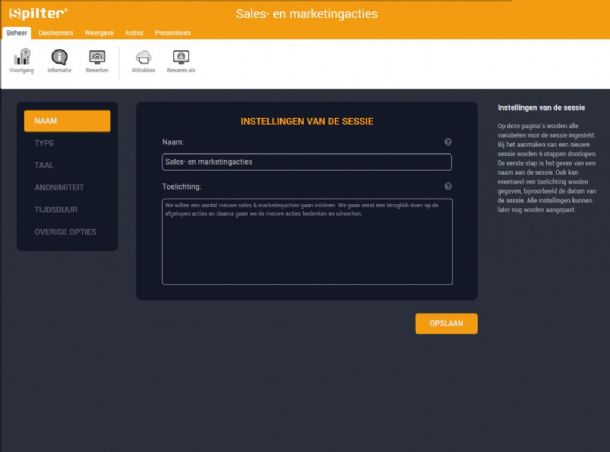Open the Deelnemers tab
Viewport: 610px width, 452px height.
pyautogui.click(x=55, y=33)
